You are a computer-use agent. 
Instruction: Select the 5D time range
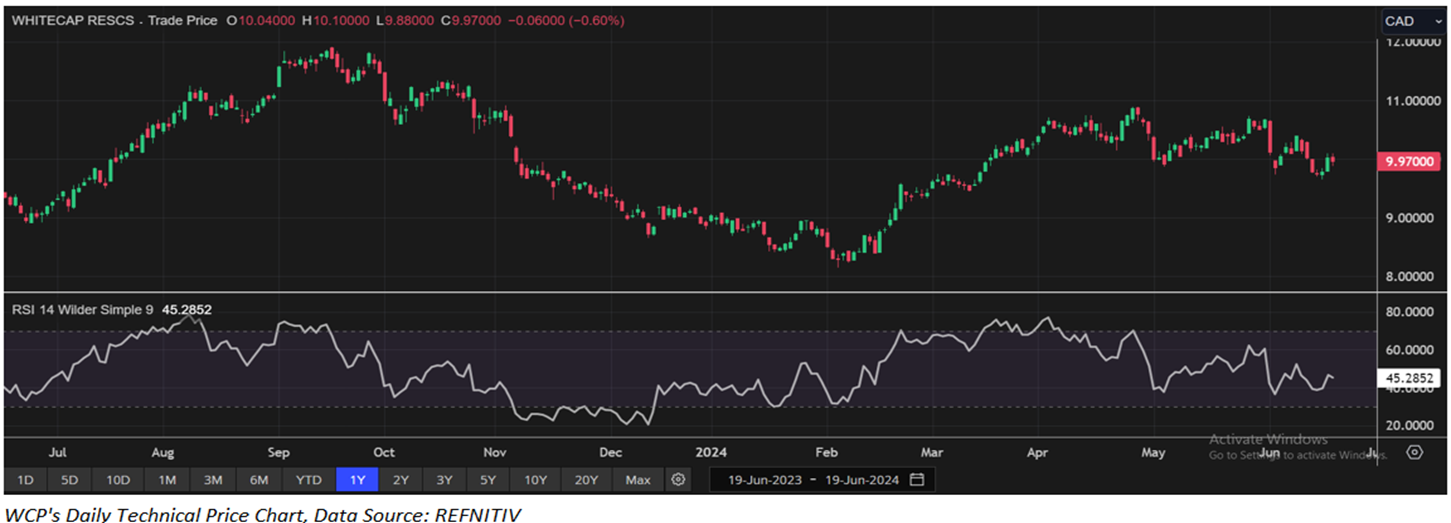(x=69, y=480)
